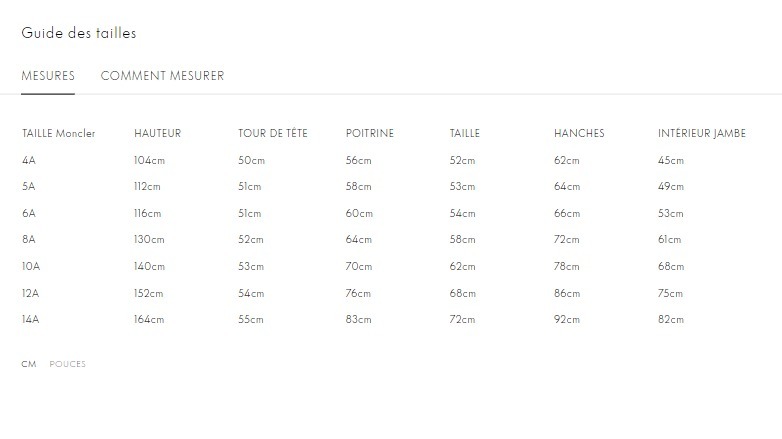Select the 10A size row label
This screenshot has width=782, height=439.
pos(31,267)
